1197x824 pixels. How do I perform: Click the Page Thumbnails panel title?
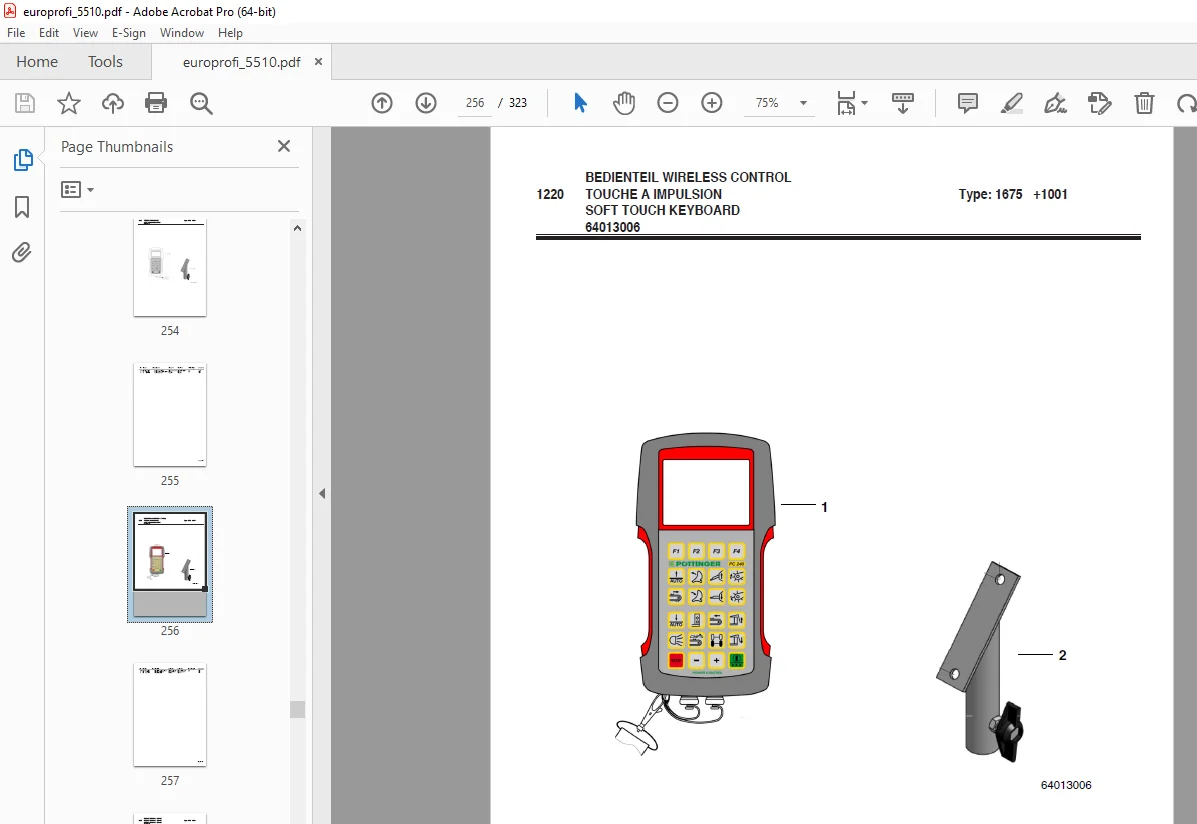point(117,147)
